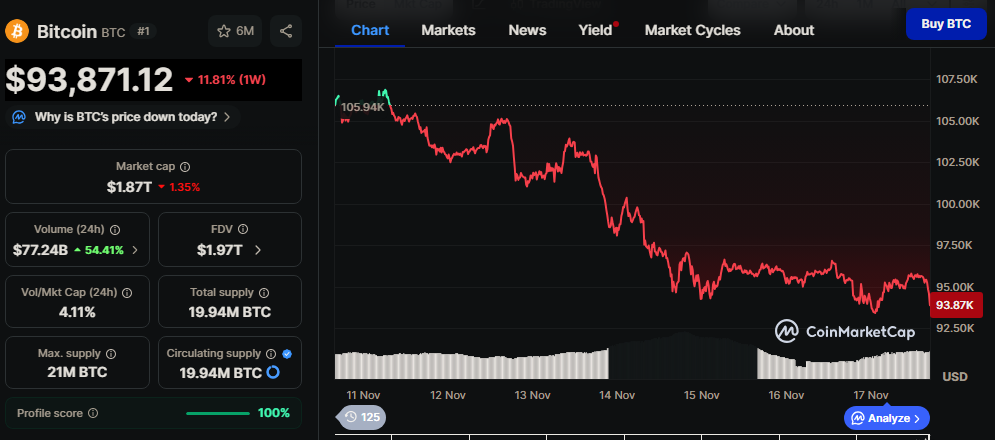Switch to the Markets tab
995x440 pixels.
448,30
